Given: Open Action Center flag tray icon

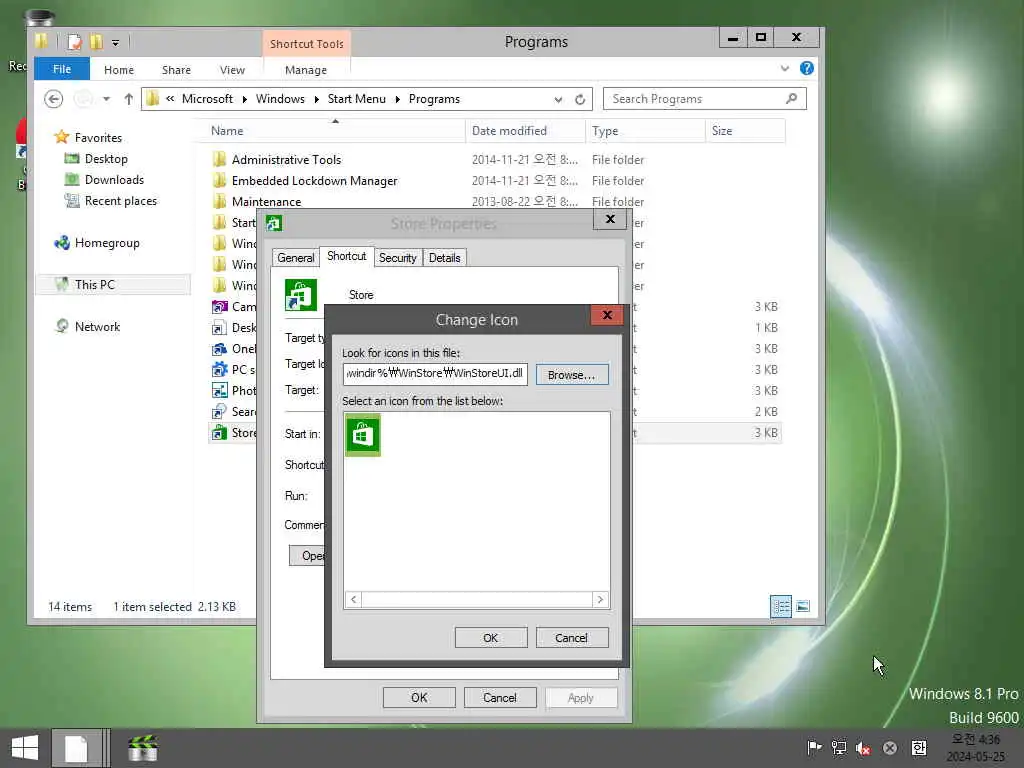Looking at the screenshot, I should [x=814, y=748].
